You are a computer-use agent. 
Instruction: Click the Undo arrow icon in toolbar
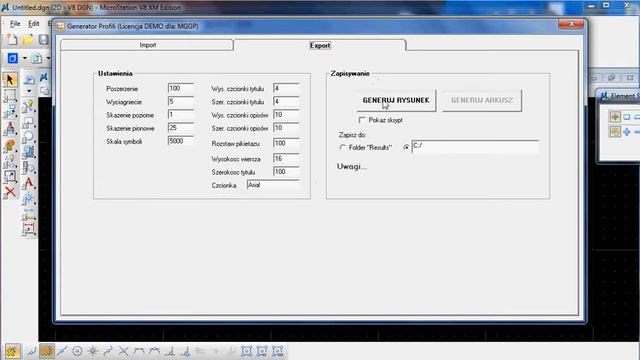(x=29, y=79)
